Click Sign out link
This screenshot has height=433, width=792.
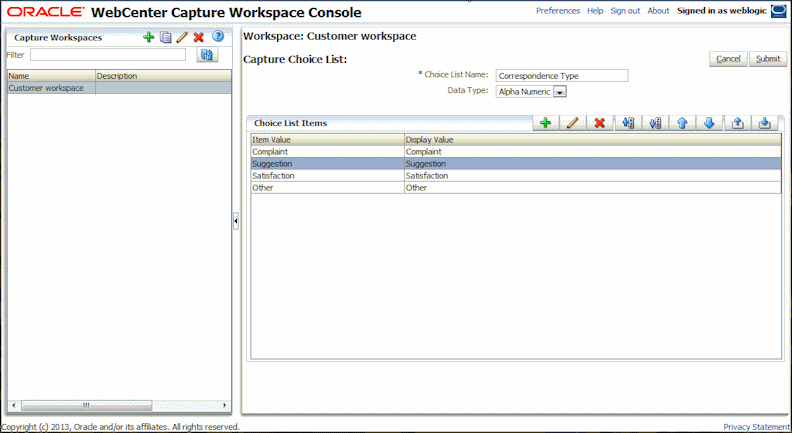tap(625, 11)
